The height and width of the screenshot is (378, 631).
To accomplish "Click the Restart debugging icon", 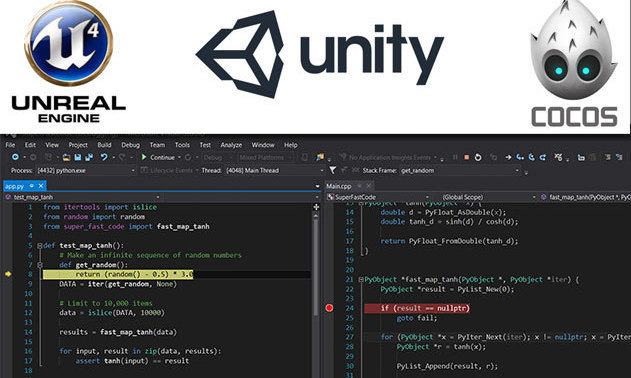I will 478,157.
